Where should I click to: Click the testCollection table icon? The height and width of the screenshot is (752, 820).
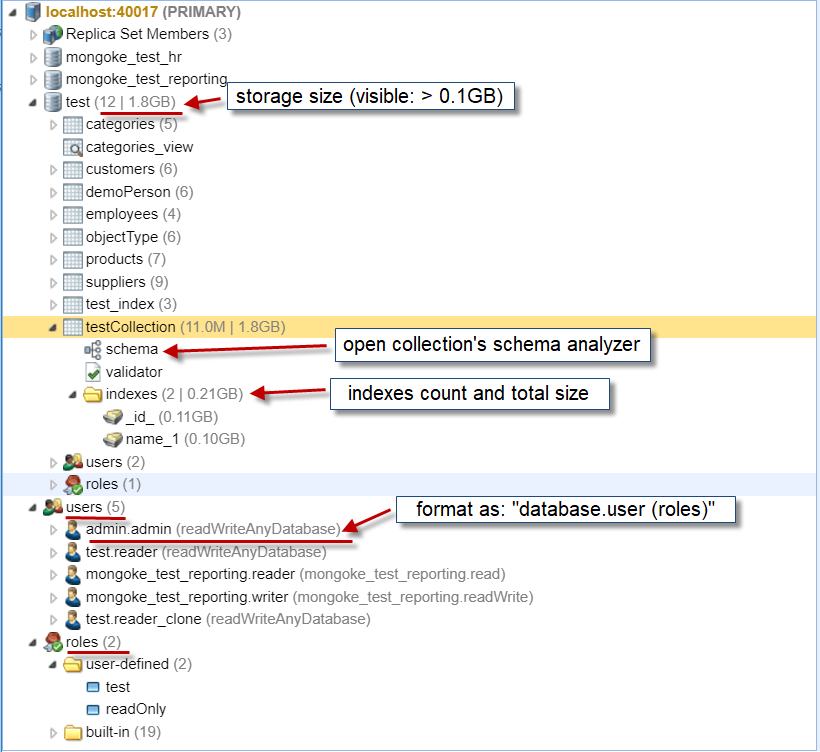[x=73, y=327]
